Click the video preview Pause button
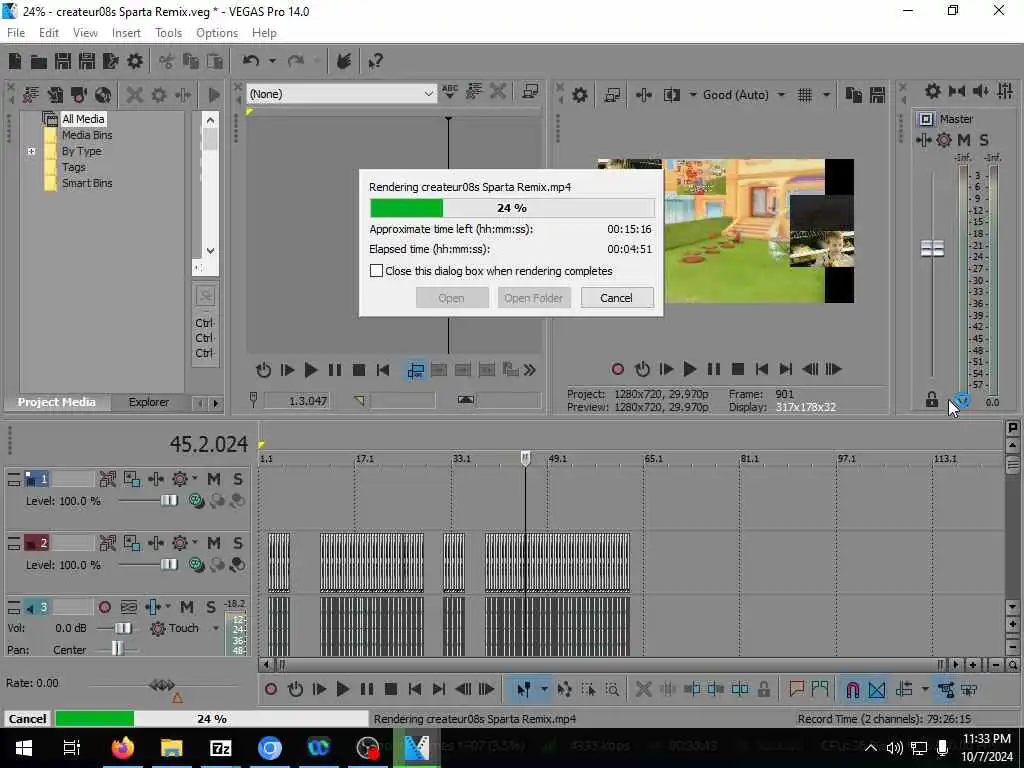 coord(714,369)
